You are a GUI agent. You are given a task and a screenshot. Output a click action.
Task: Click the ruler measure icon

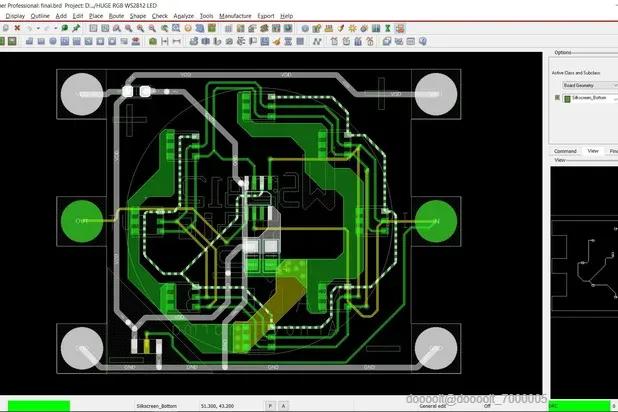point(329,28)
